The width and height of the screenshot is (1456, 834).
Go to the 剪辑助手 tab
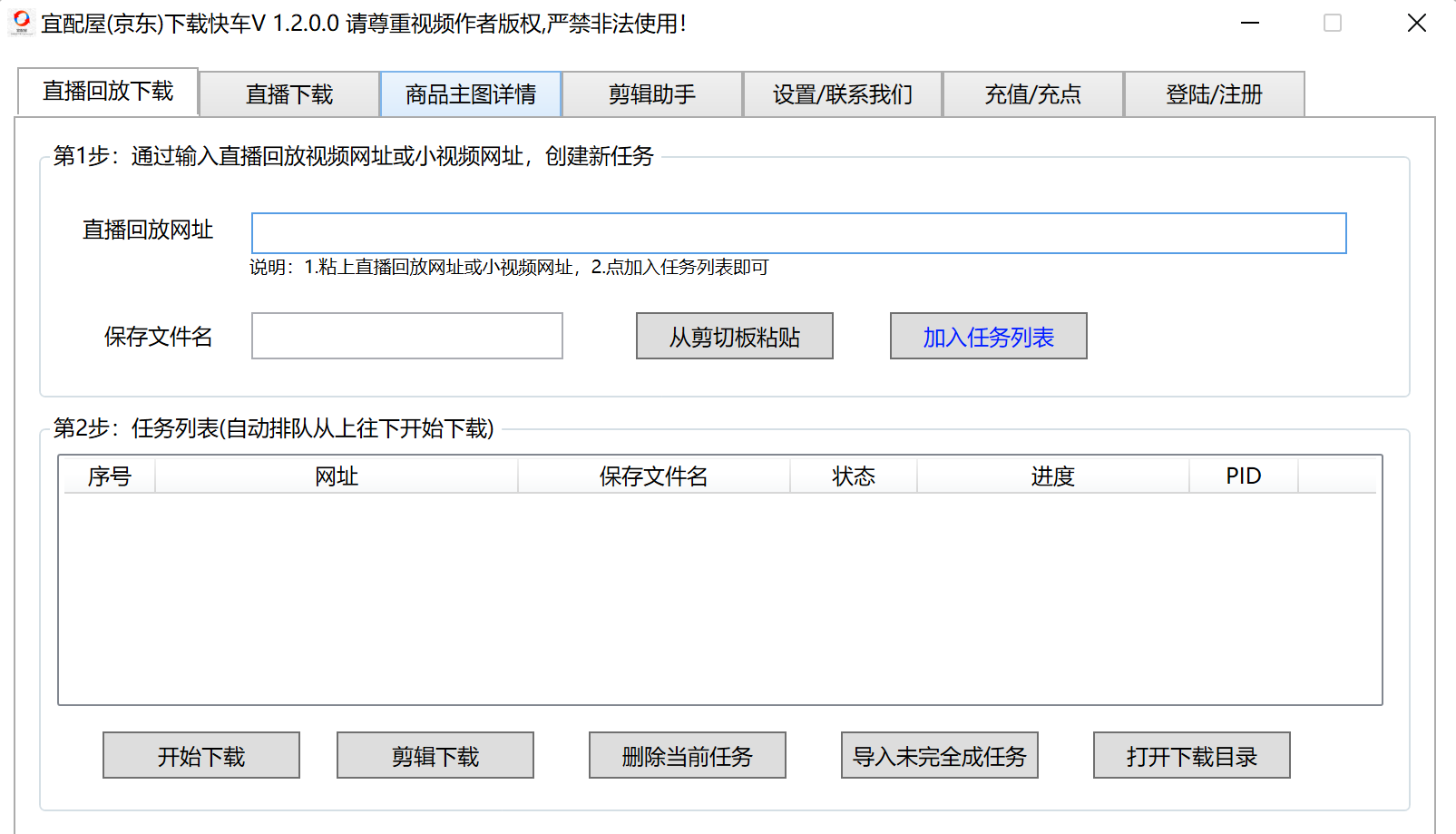pos(652,94)
